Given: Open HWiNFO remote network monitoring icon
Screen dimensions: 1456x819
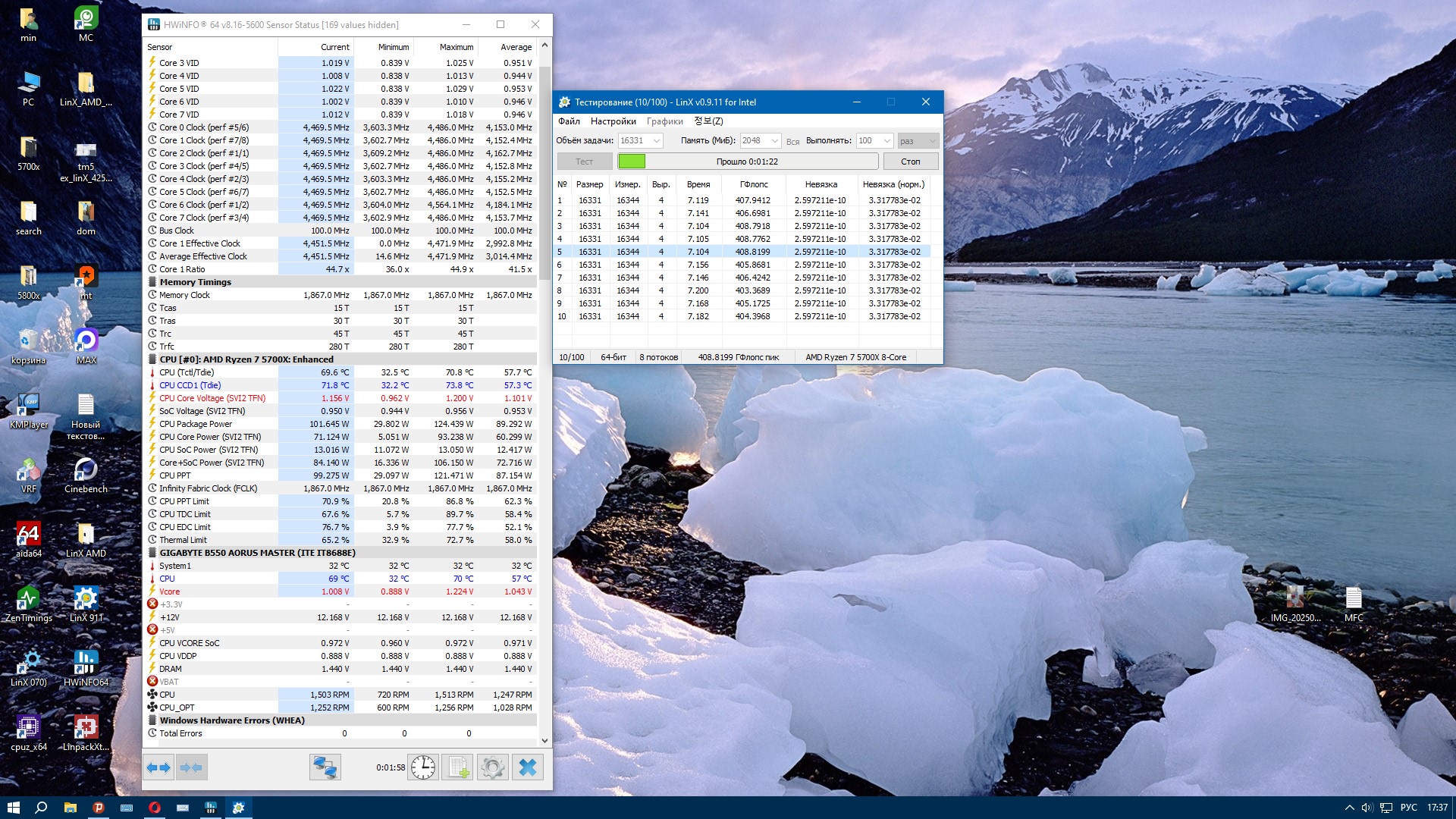Looking at the screenshot, I should click(325, 768).
